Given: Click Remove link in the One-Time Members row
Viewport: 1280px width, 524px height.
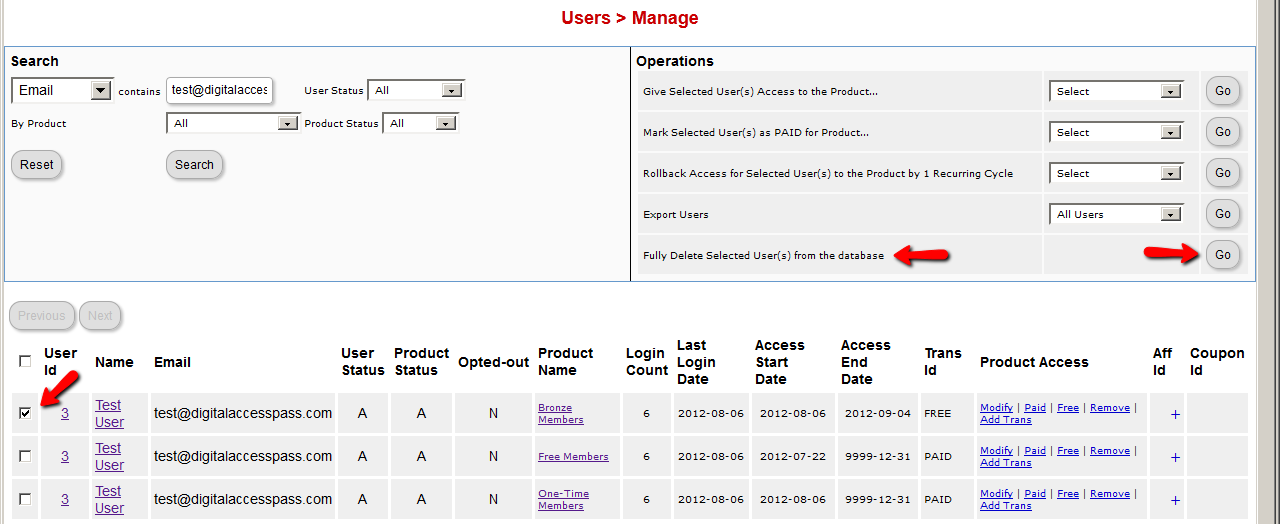Looking at the screenshot, I should click(1109, 494).
